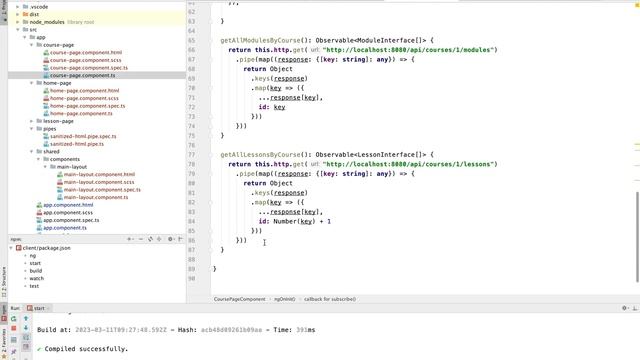The width and height of the screenshot is (640, 360).
Task: Open Run panel settings gear
Action: tap(624, 308)
